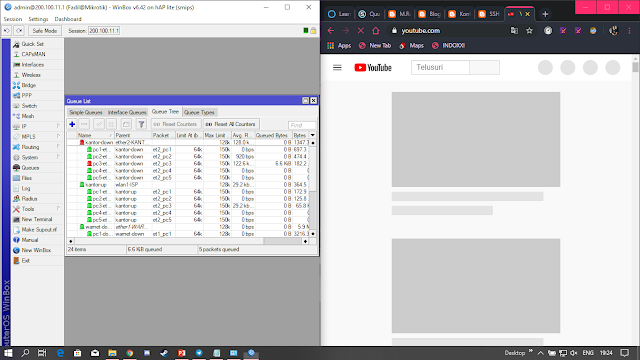Open New Tab bookmark in Chrome
This screenshot has width=640, height=360.
pyautogui.click(x=375, y=45)
